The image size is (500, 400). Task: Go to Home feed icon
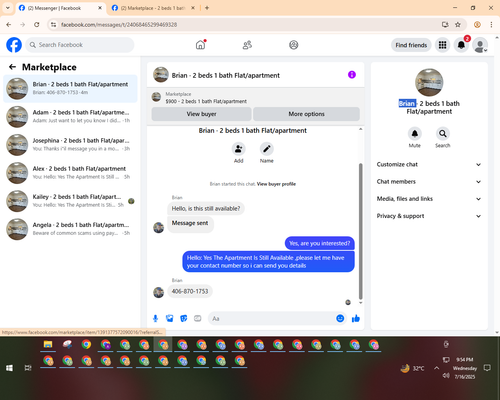(x=200, y=45)
